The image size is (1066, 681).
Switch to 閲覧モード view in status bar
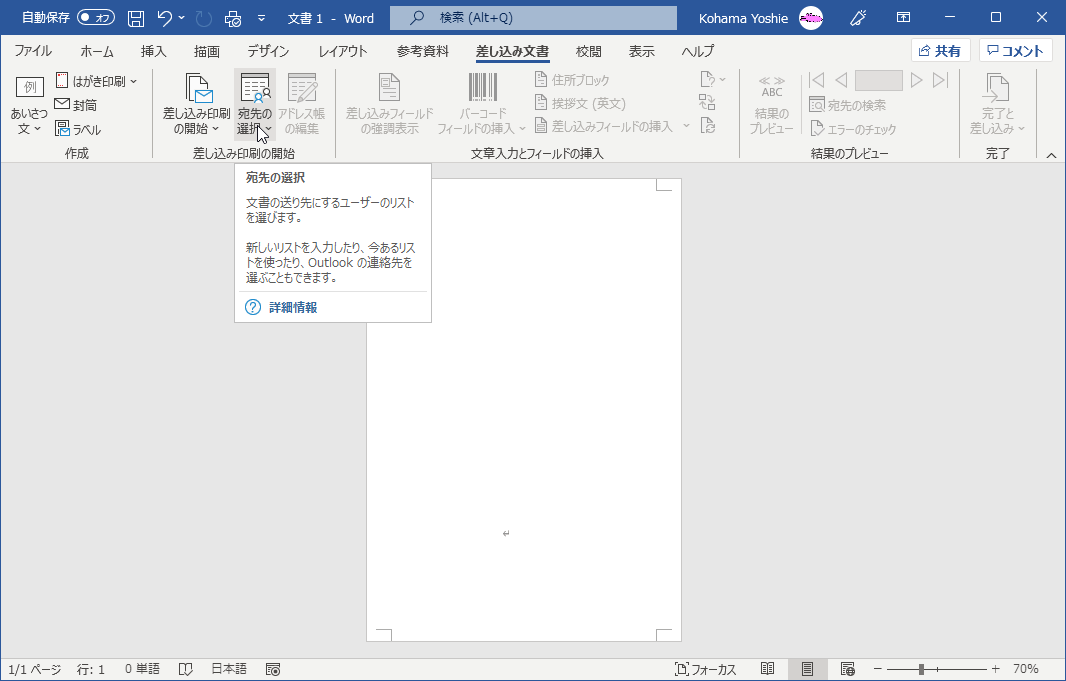pos(769,668)
